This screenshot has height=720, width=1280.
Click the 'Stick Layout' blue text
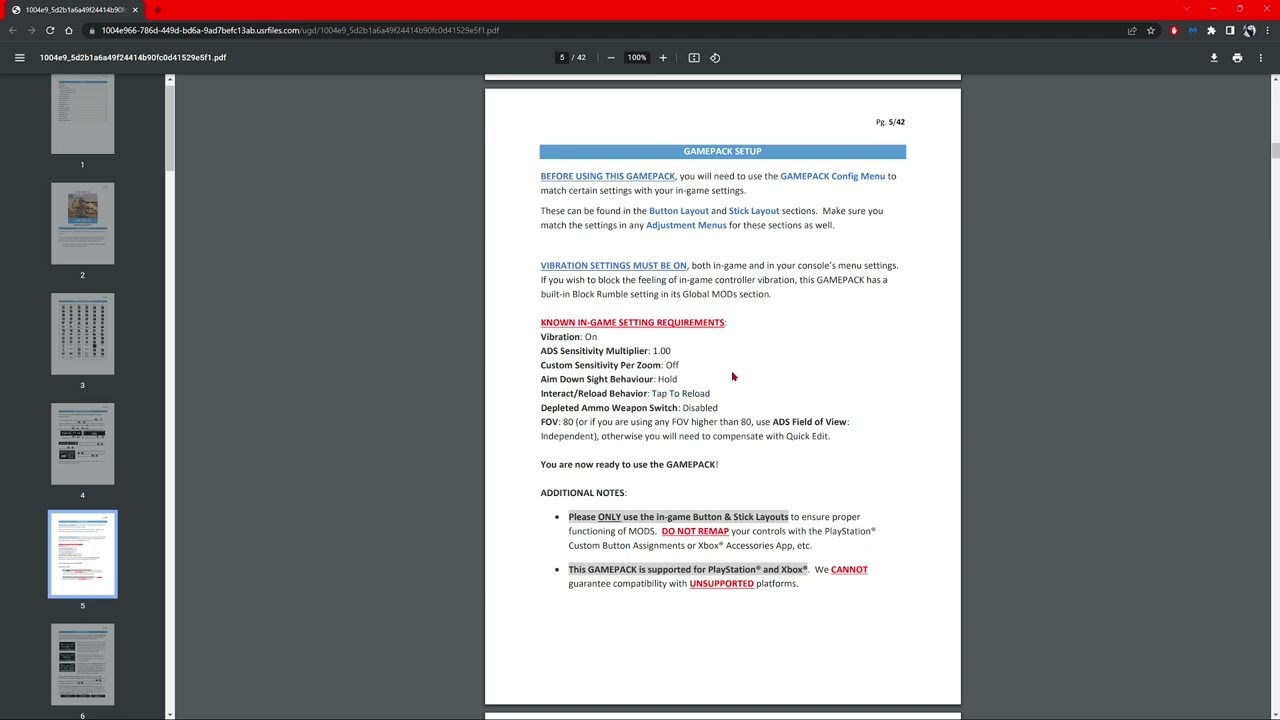tap(753, 211)
